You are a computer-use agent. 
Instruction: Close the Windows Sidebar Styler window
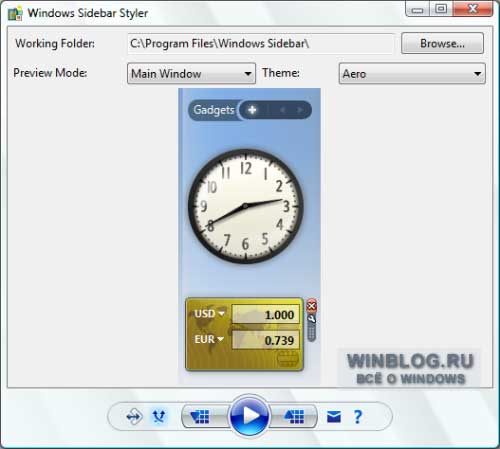[x=473, y=9]
